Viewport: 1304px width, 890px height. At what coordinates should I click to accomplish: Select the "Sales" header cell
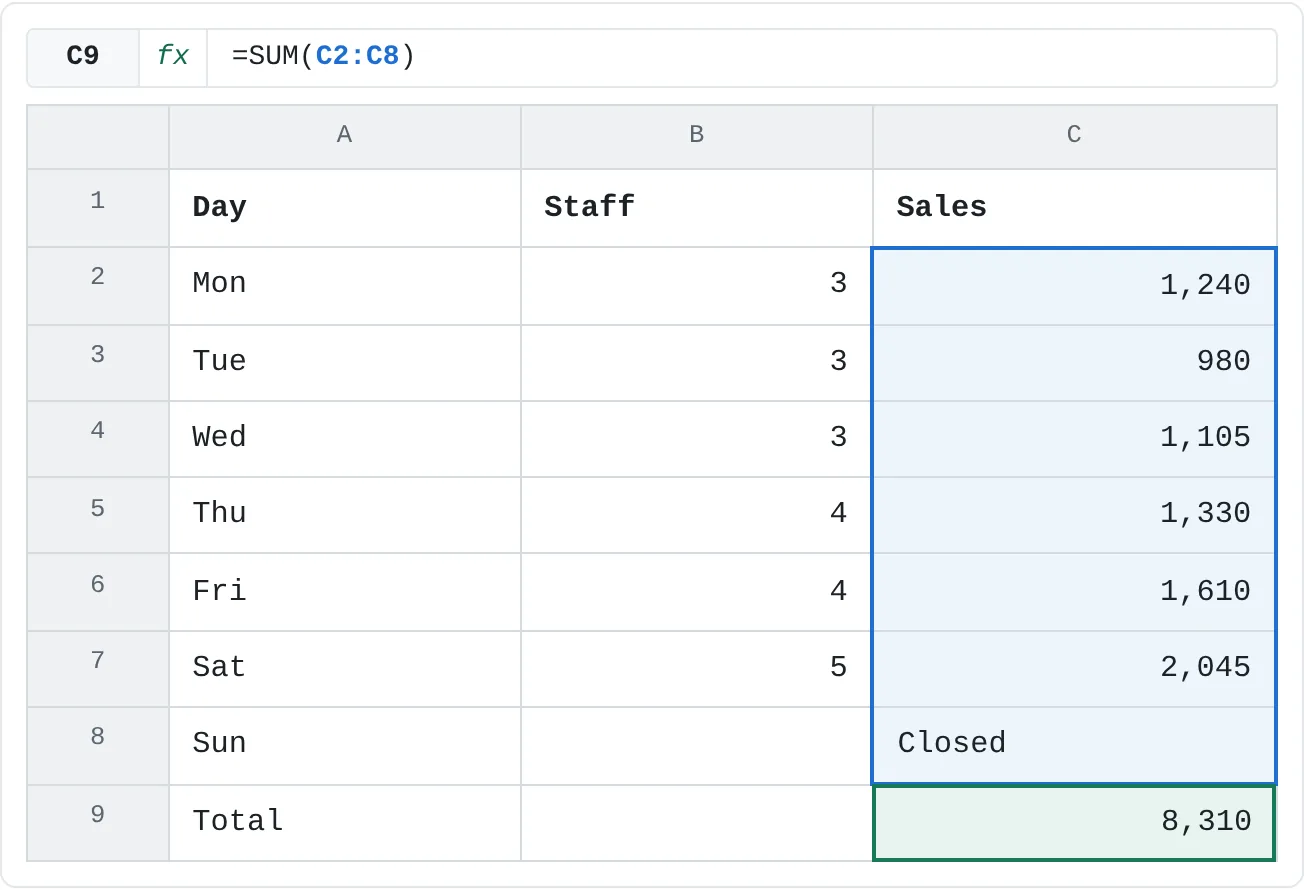click(x=1075, y=208)
